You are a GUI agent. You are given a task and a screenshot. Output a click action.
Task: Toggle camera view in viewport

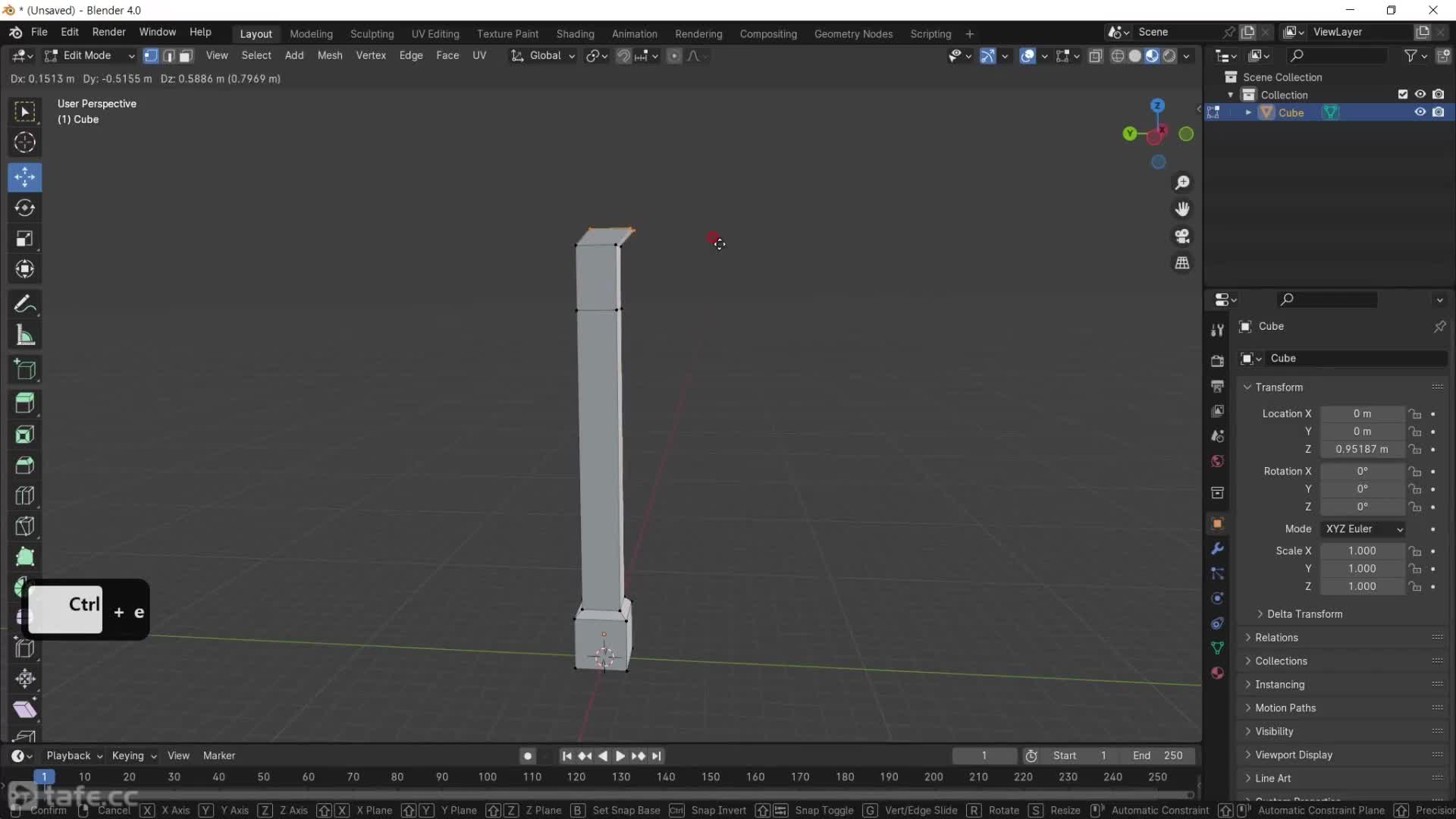click(x=1182, y=237)
